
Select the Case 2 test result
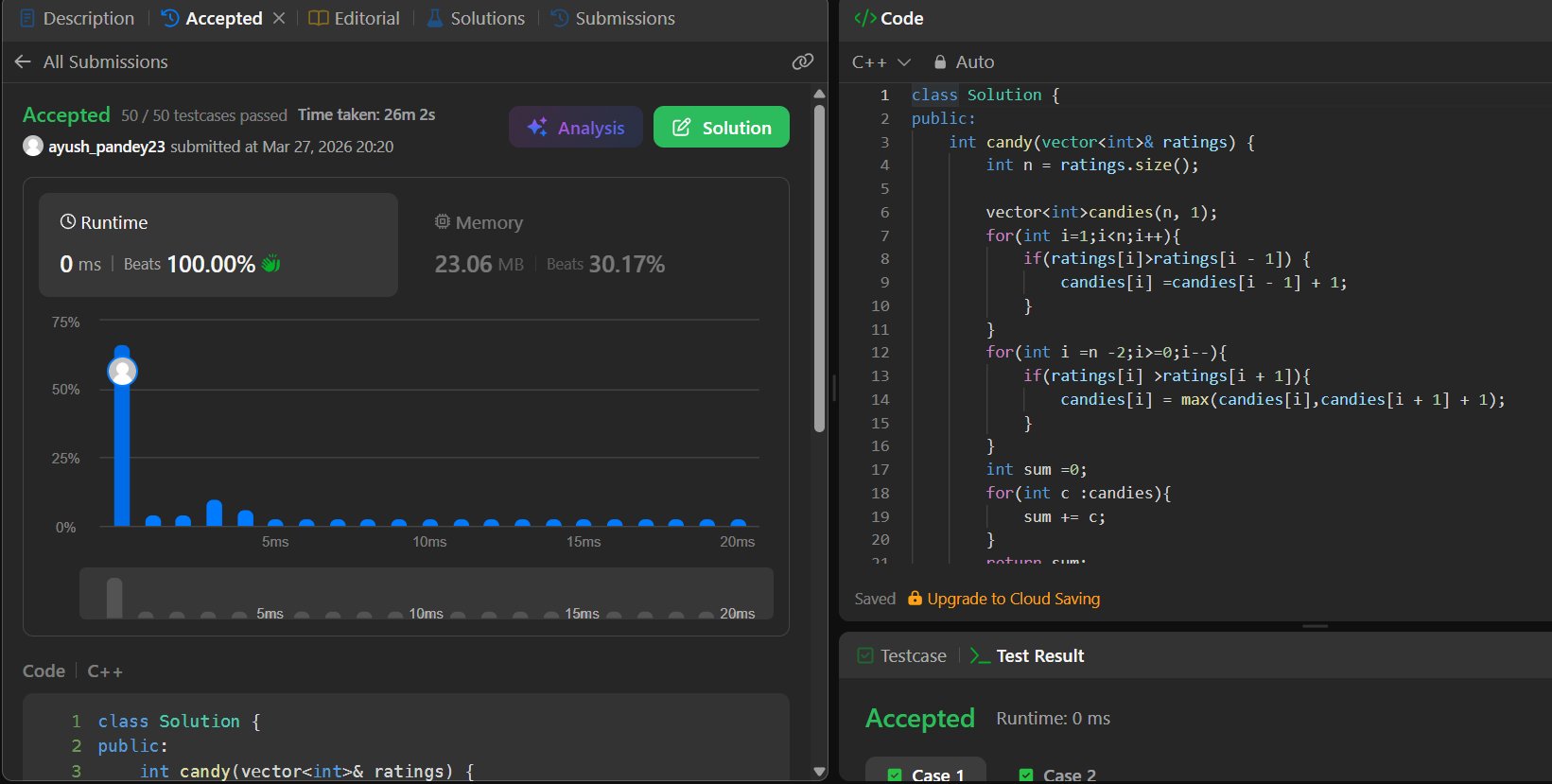[1057, 774]
